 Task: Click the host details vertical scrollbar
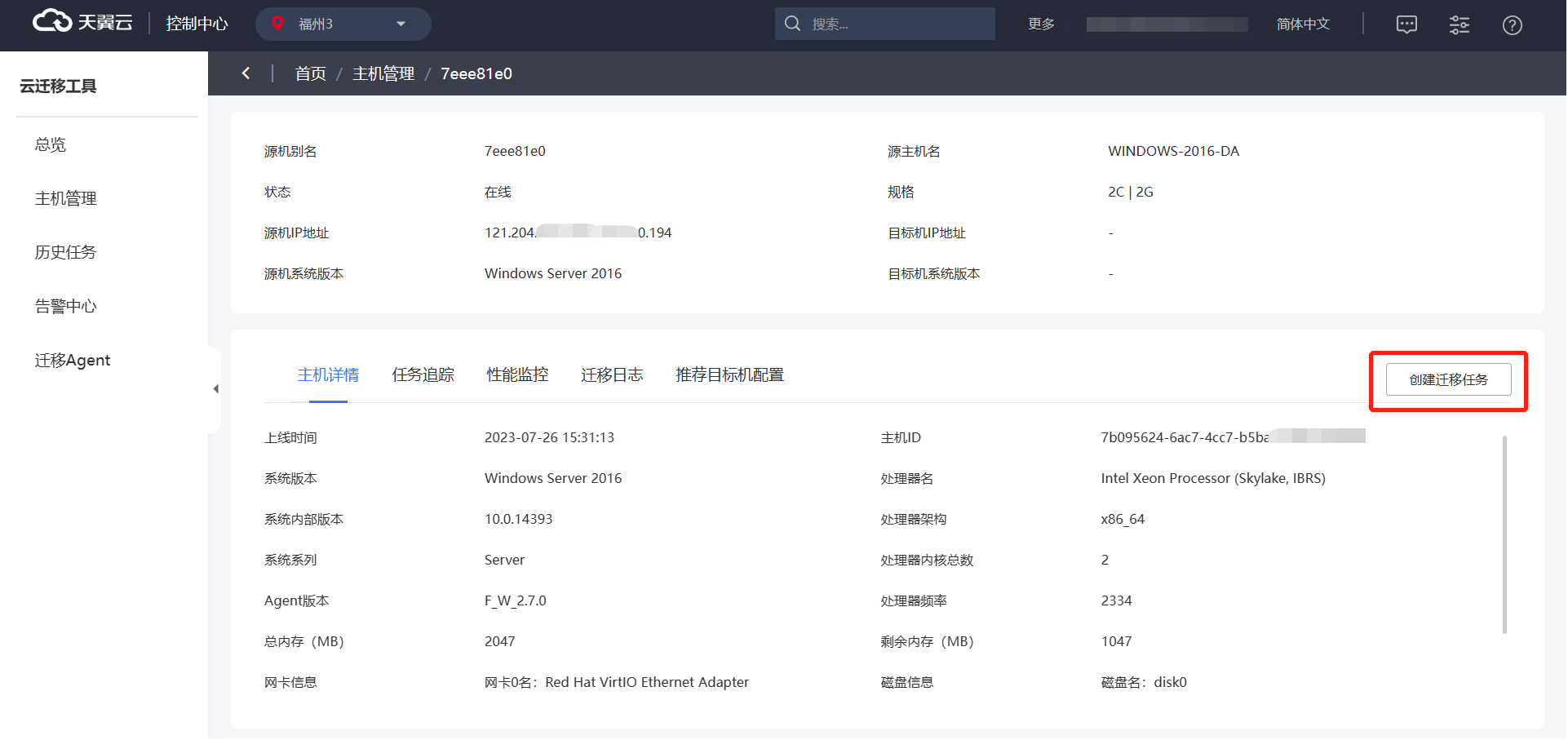pos(1504,534)
